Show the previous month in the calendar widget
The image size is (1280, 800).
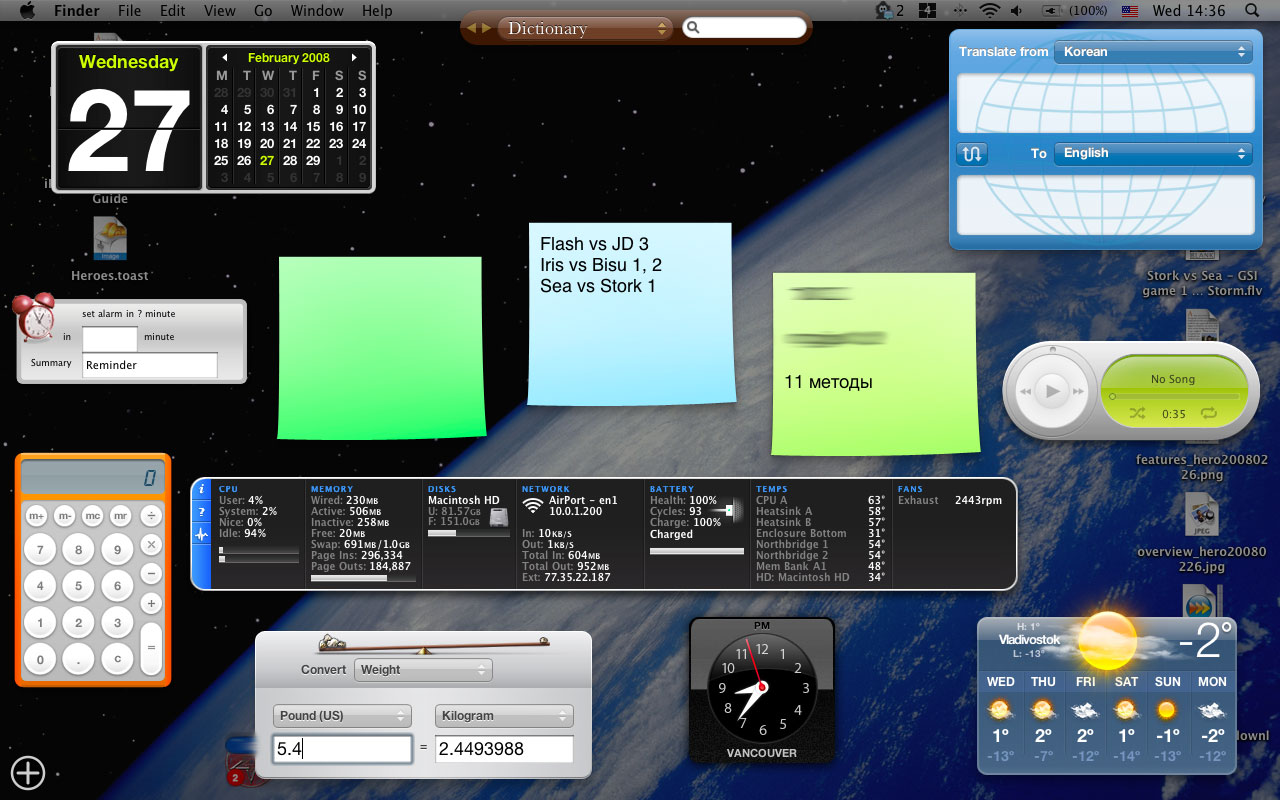[x=225, y=58]
